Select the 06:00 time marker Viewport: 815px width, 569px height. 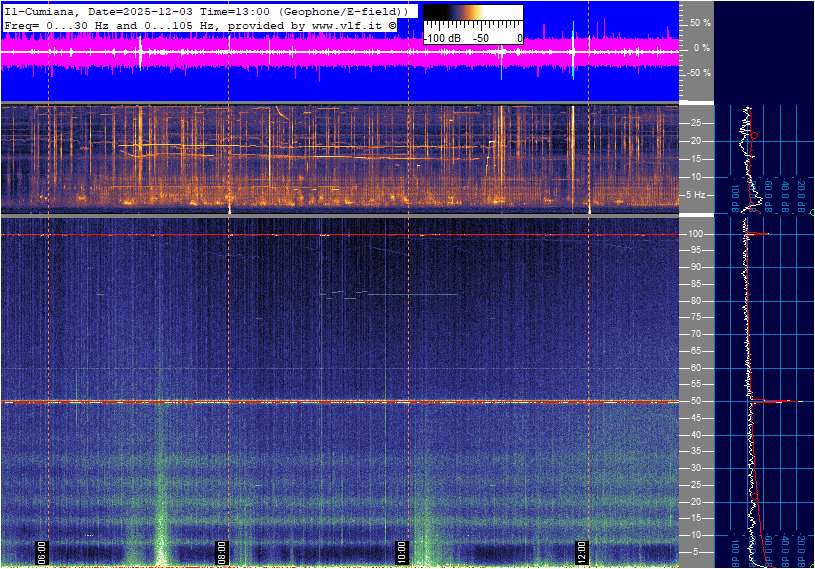(42, 551)
